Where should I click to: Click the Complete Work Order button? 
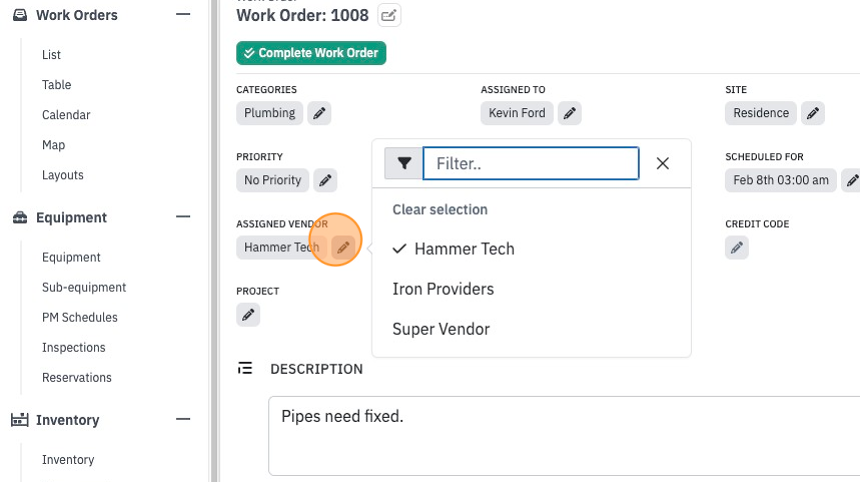coord(311,53)
